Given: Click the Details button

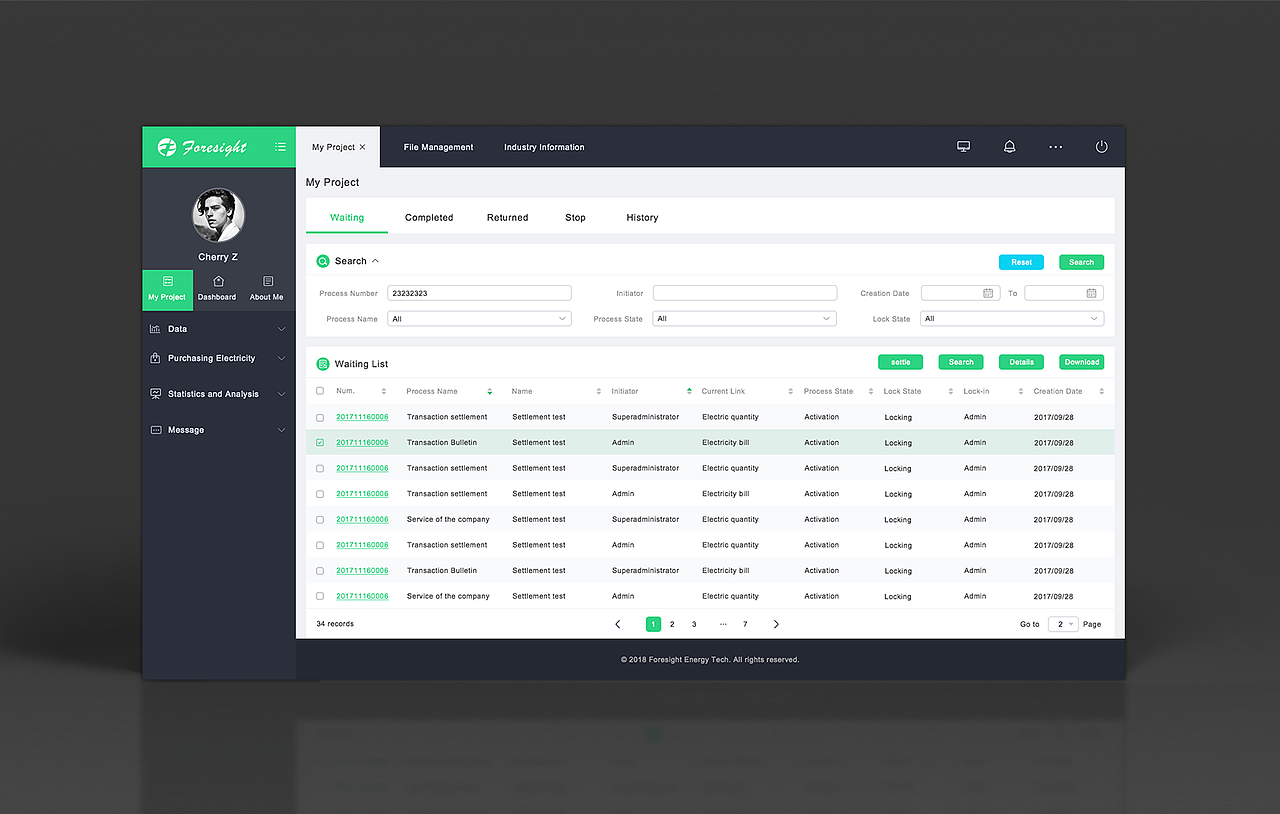Looking at the screenshot, I should click(1021, 362).
